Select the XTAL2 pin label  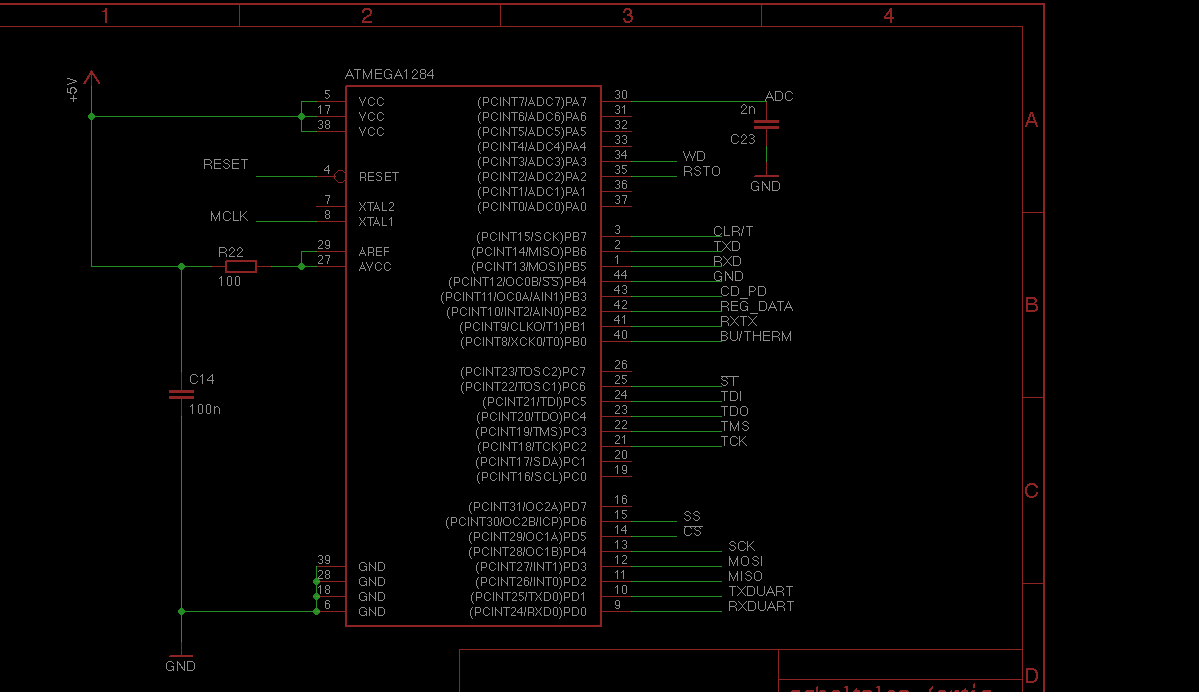coord(376,206)
